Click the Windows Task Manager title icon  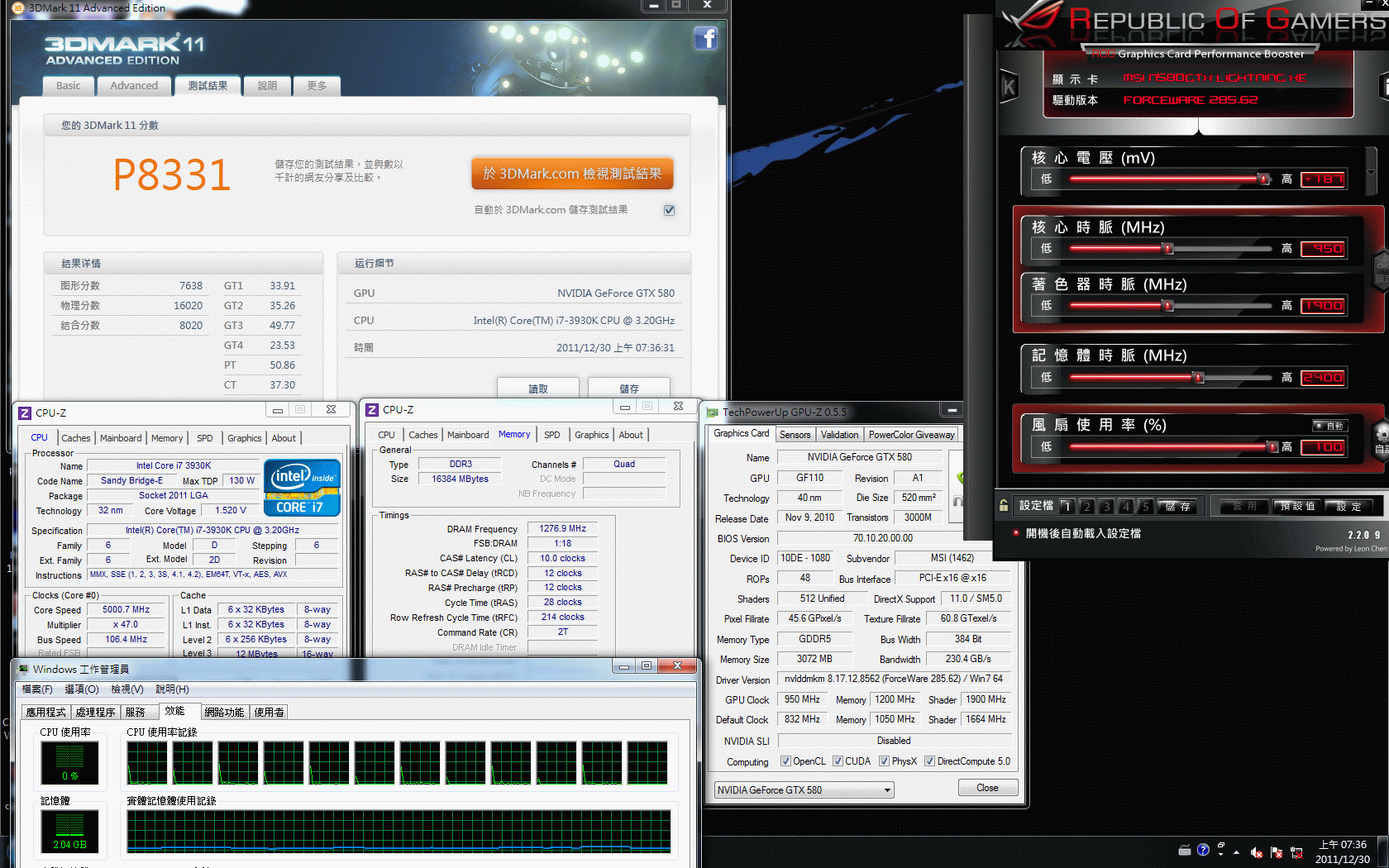pos(23,669)
